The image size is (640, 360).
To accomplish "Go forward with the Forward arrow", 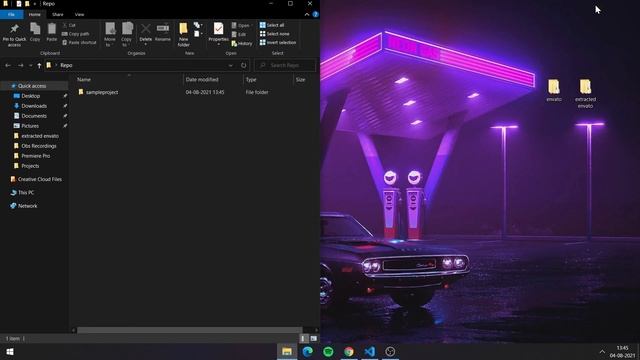I will 20,65.
